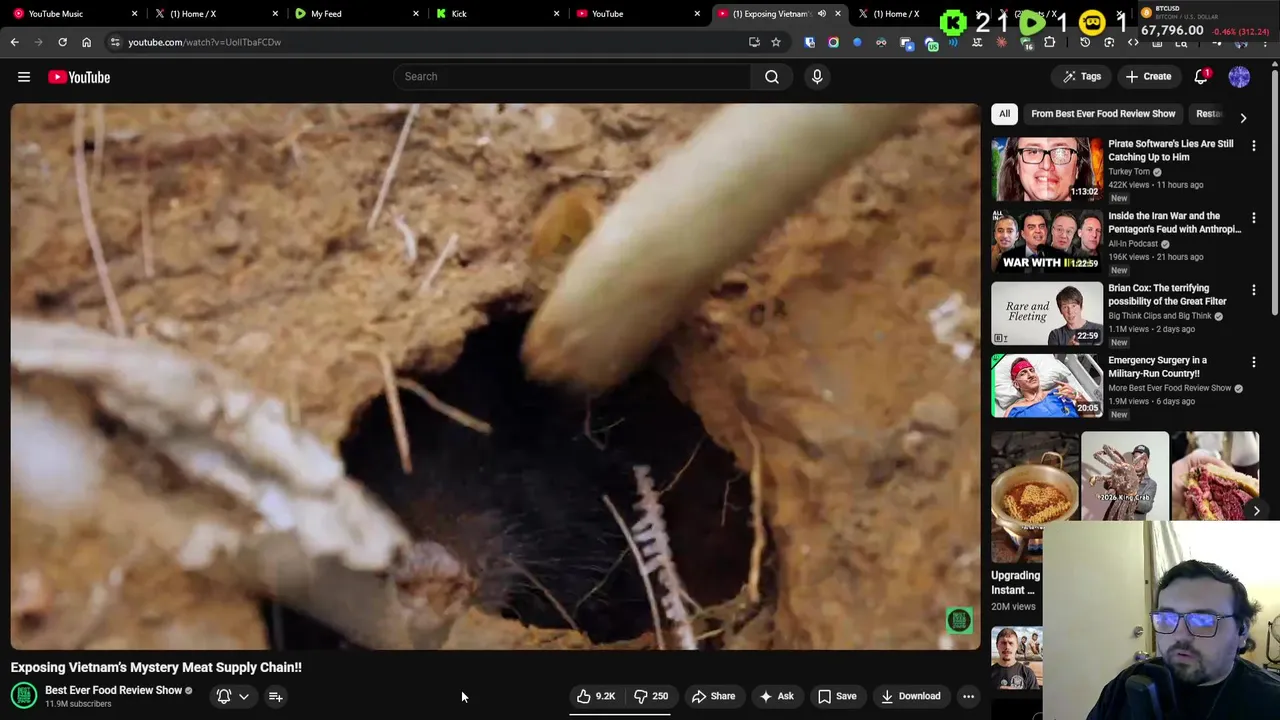Like the video with thumbs up
The height and width of the screenshot is (720, 1280).
click(x=596, y=696)
